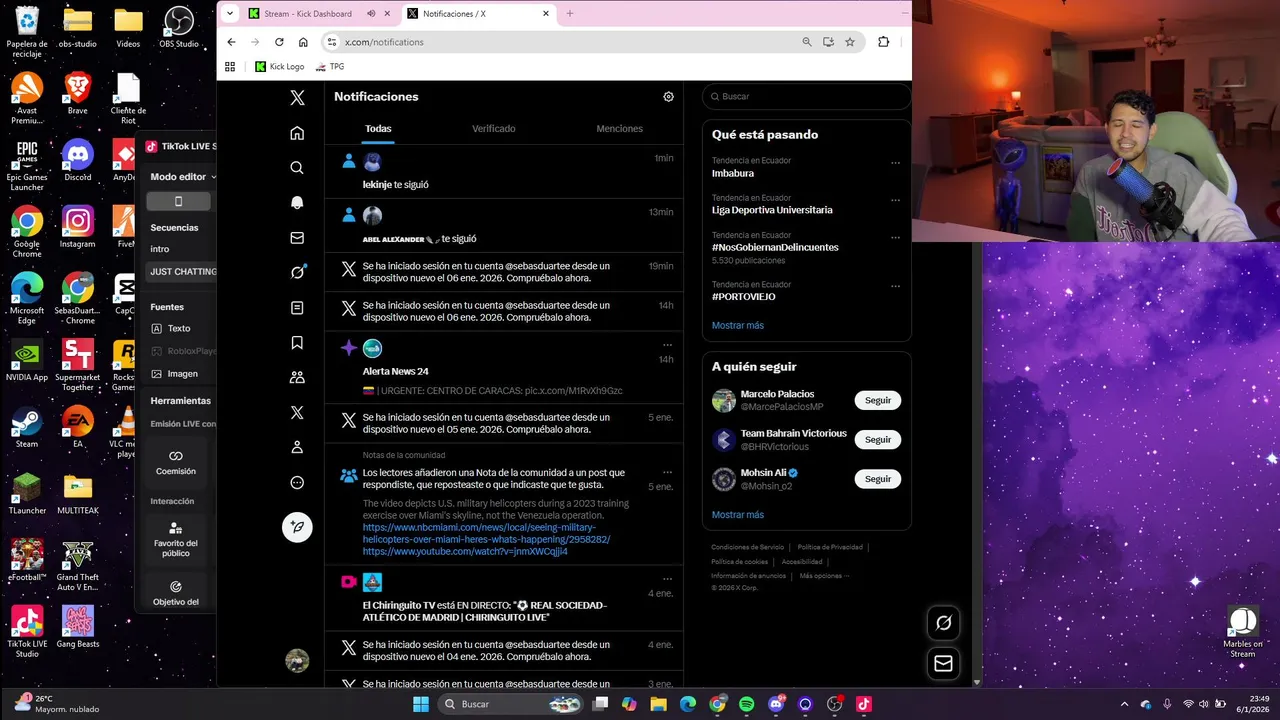Click the page scrollbar down arrow
The height and width of the screenshot is (720, 1280).
point(977,682)
